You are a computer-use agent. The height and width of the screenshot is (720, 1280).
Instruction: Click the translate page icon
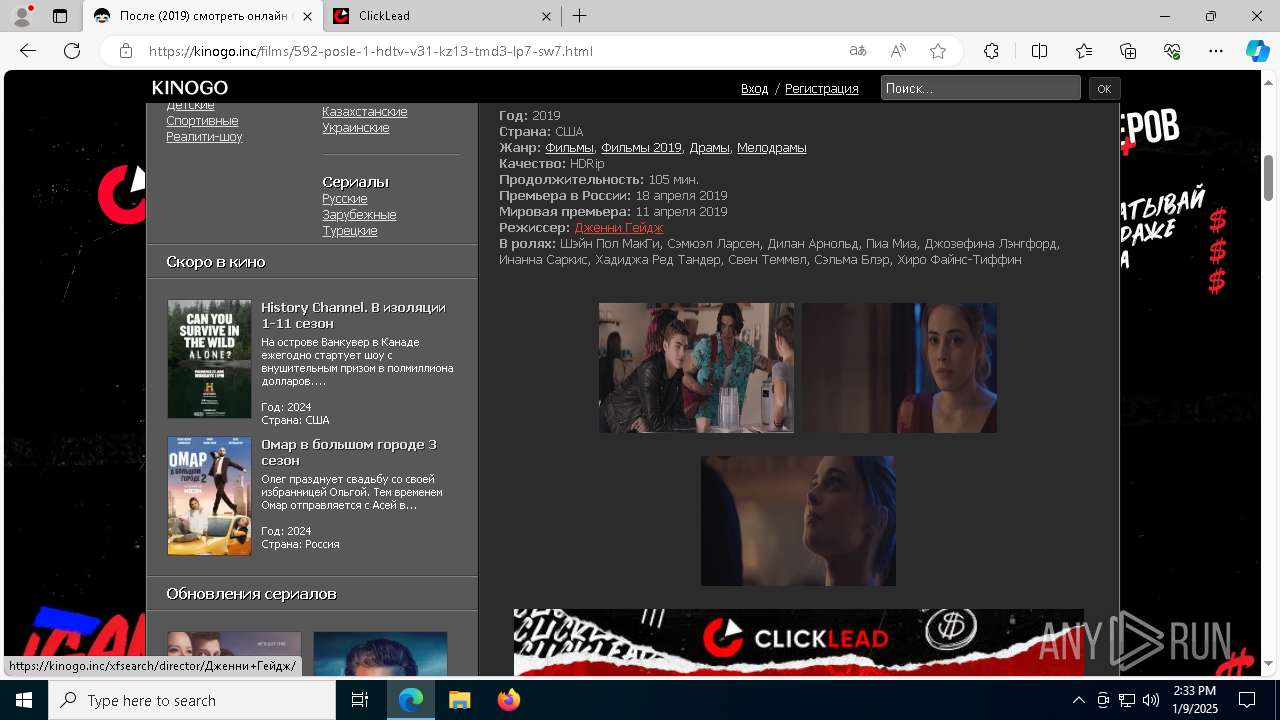(x=858, y=51)
